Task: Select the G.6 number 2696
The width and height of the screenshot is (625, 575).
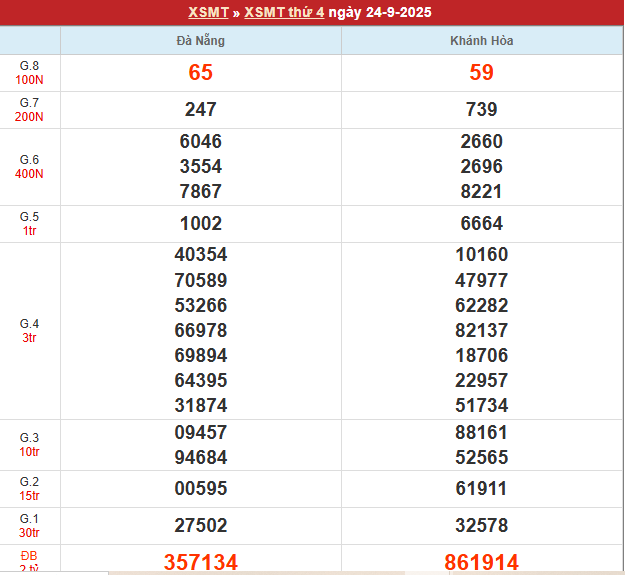Action: (482, 167)
